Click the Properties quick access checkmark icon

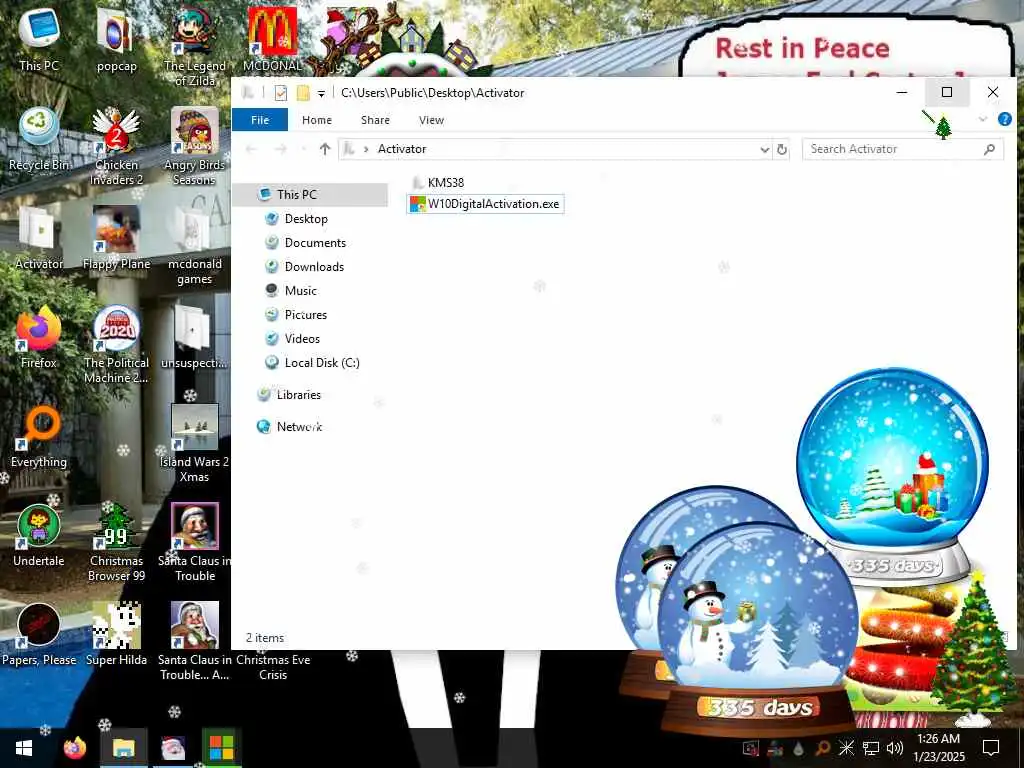281,93
